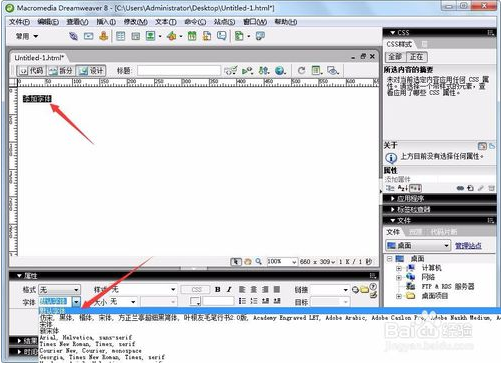Insert a date from the toolbar
The height and width of the screenshot is (372, 502).
(x=192, y=36)
